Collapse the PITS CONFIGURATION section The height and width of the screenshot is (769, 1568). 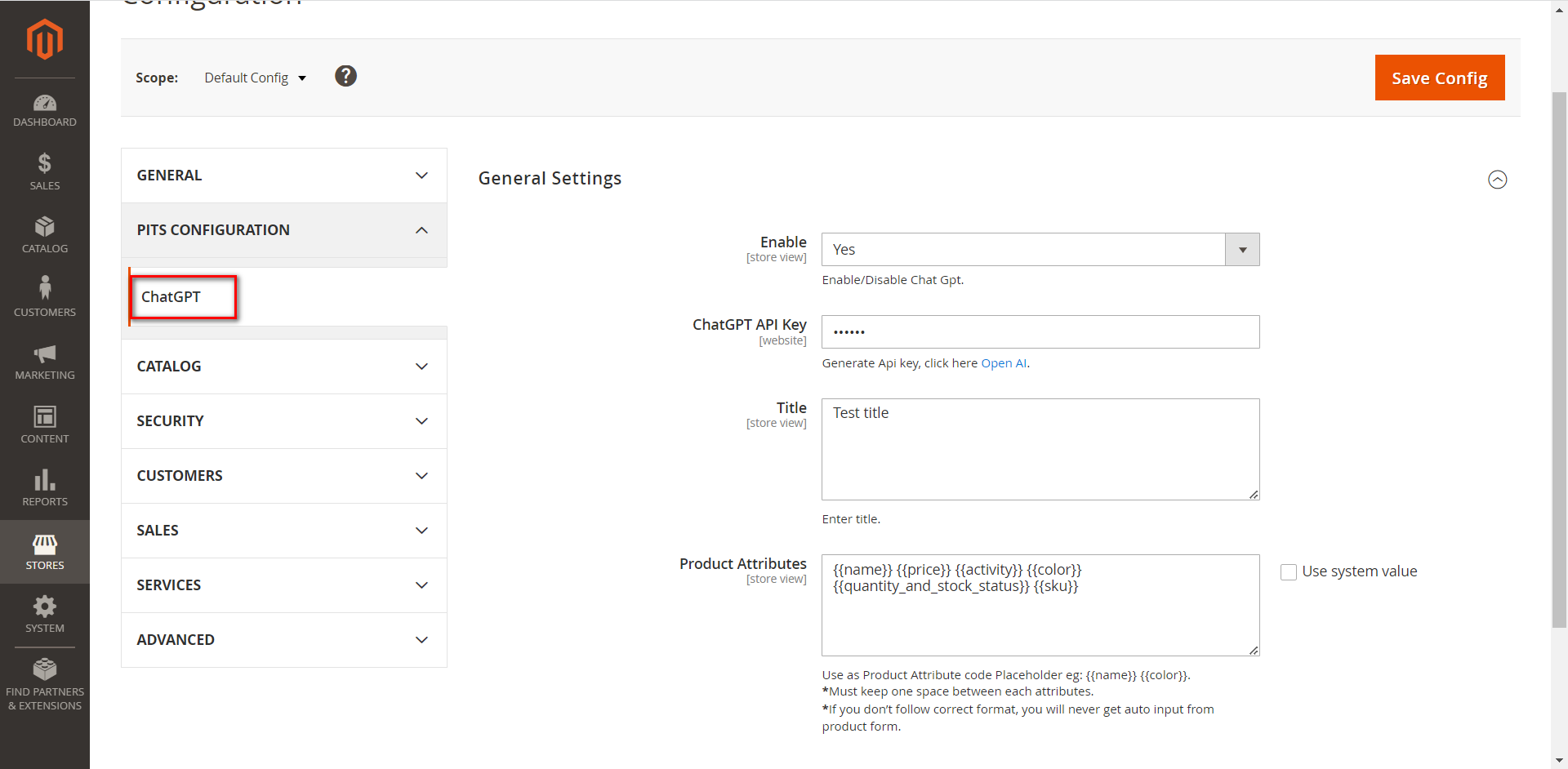283,229
